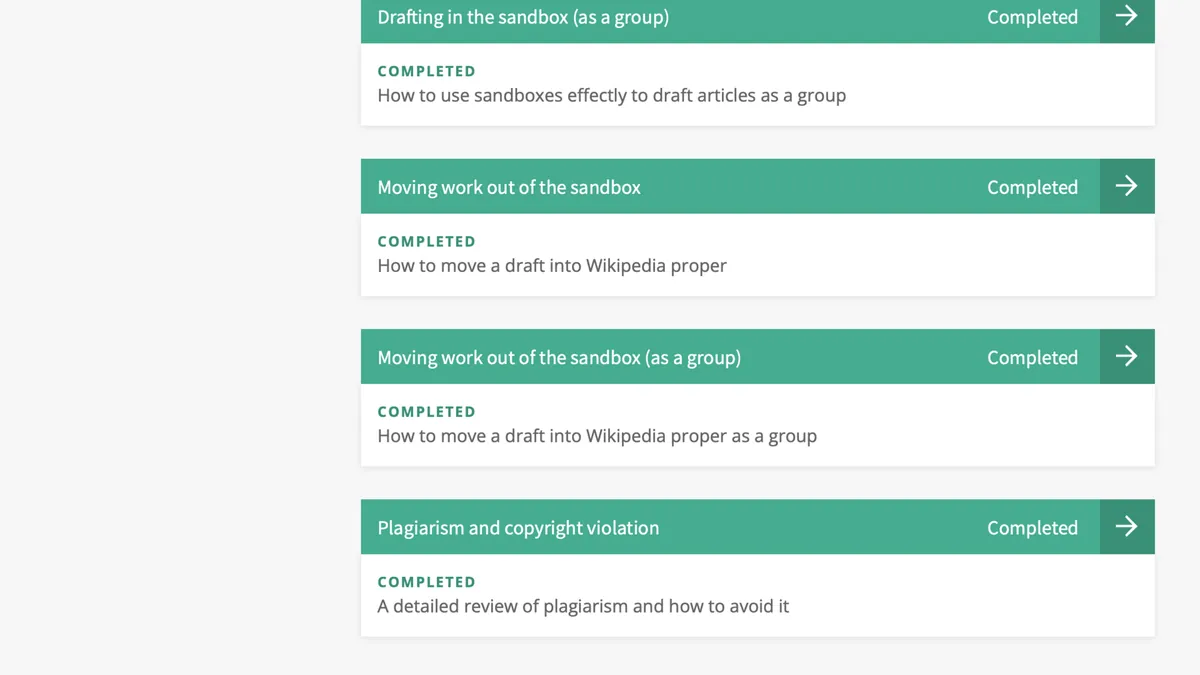Click 'How to move a draft into Wikipedia proper' description
The height and width of the screenshot is (675, 1200).
tap(552, 266)
